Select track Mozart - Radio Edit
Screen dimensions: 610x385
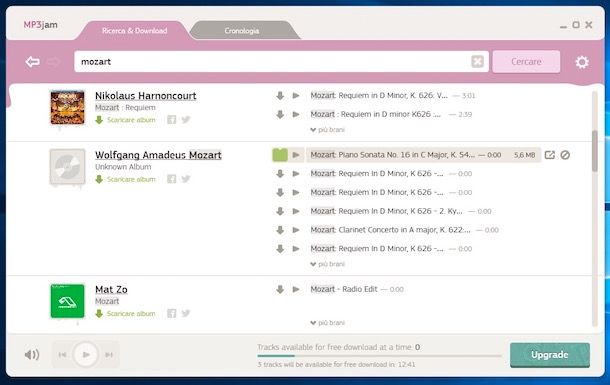coord(344,289)
